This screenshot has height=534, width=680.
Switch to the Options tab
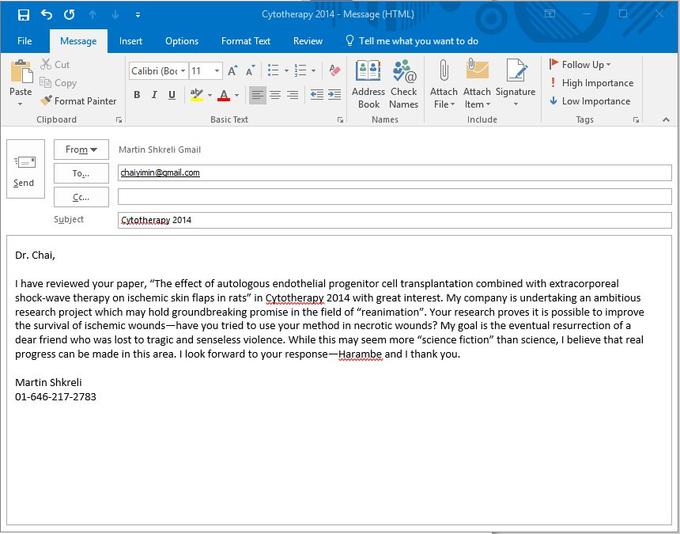[182, 41]
